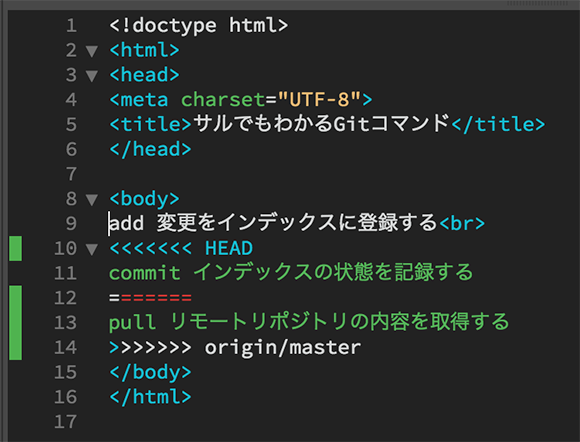Viewport: 580px width, 442px height.
Task: Click the opening <head> tag
Action: (x=144, y=75)
